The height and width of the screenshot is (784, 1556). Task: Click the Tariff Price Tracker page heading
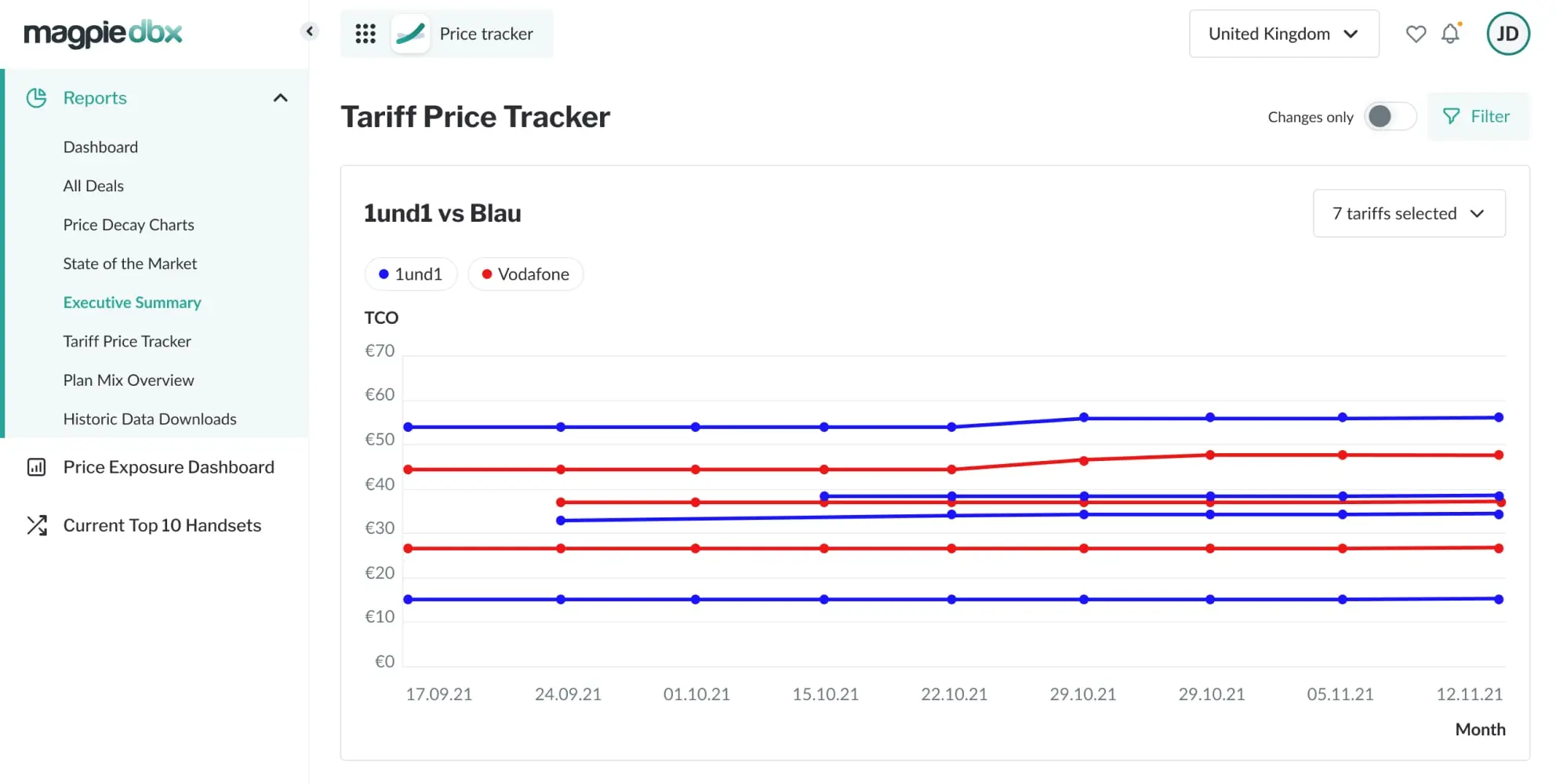475,117
